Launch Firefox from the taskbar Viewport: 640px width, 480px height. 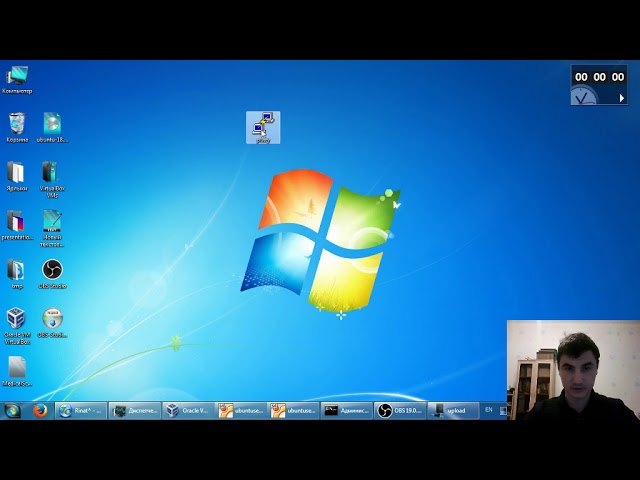point(40,410)
